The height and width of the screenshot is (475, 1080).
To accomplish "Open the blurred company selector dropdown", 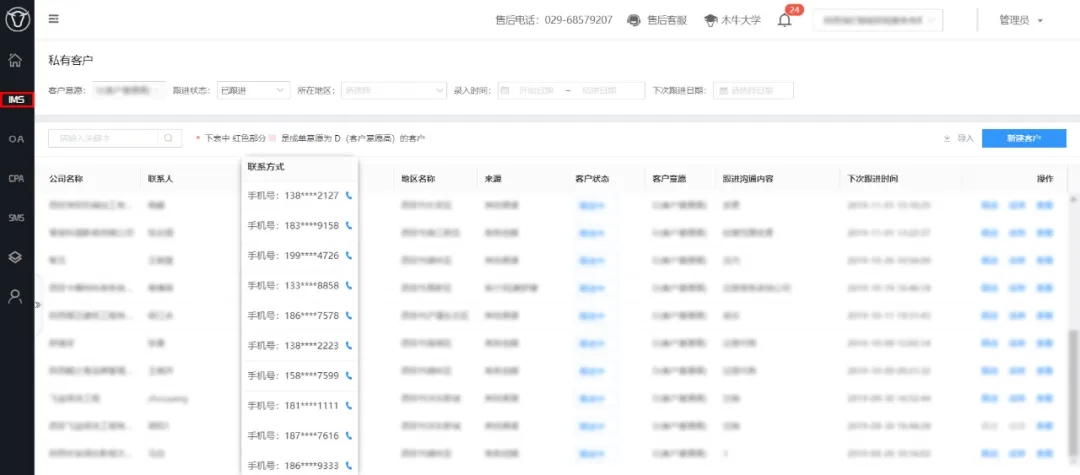I will (878, 21).
